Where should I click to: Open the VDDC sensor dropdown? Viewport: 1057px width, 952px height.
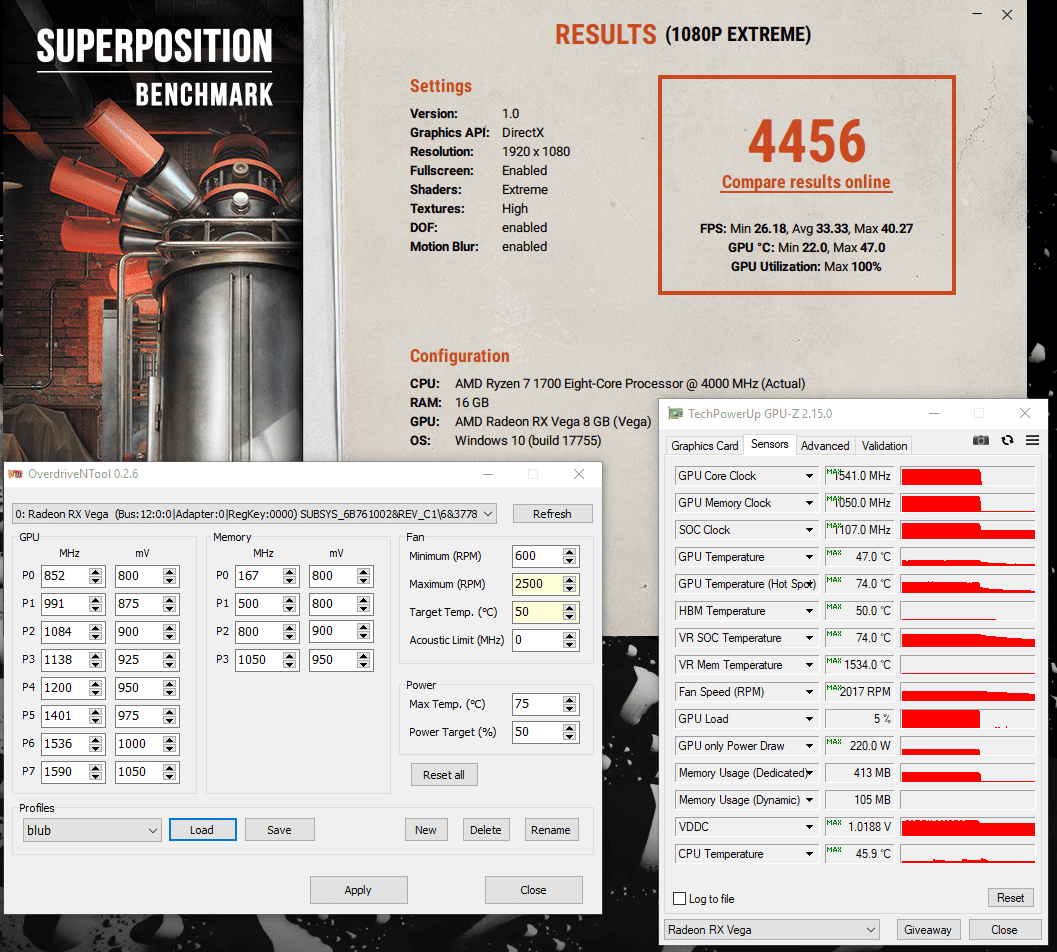(809, 827)
